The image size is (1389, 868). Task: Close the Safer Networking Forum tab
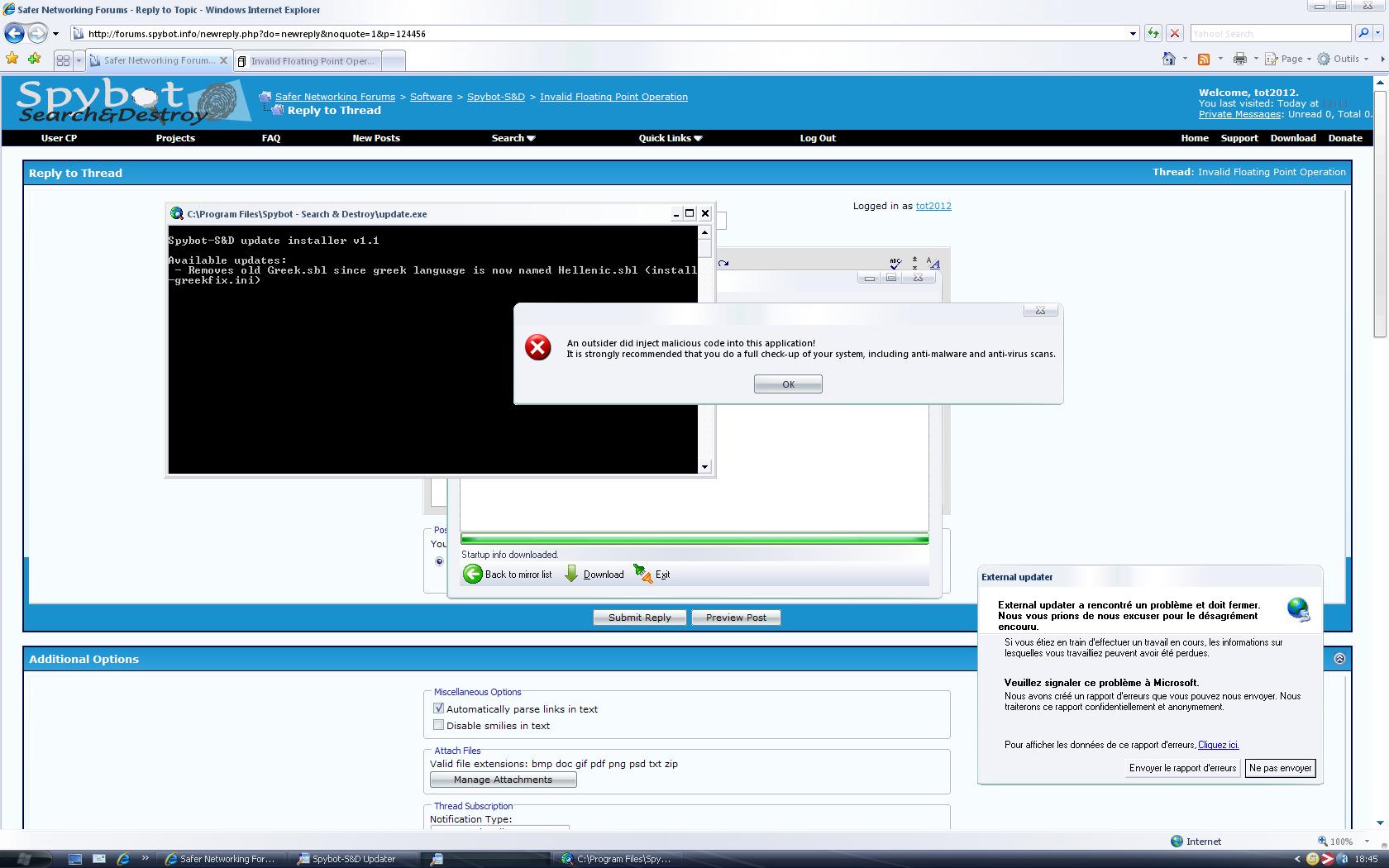(x=223, y=60)
